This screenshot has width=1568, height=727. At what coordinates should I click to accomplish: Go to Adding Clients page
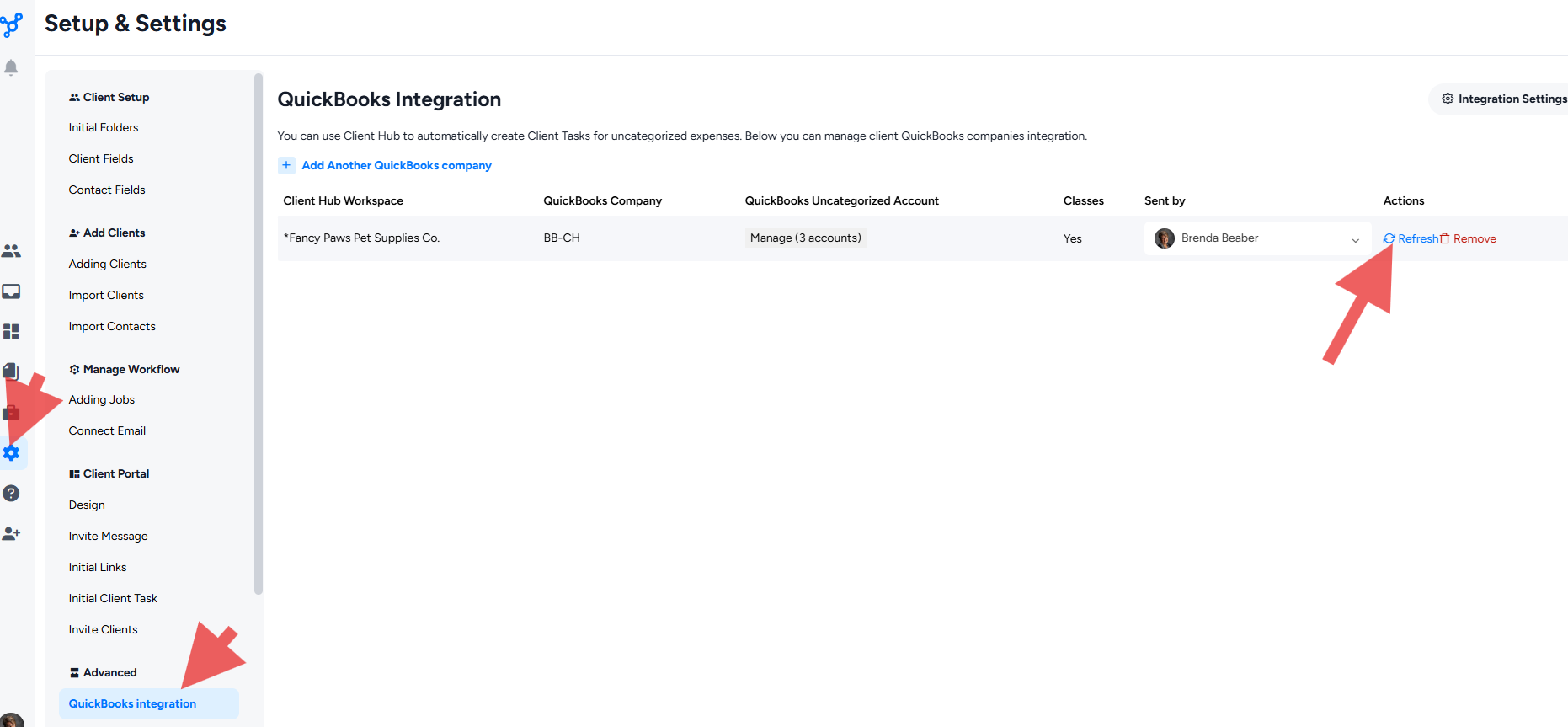pyautogui.click(x=108, y=264)
